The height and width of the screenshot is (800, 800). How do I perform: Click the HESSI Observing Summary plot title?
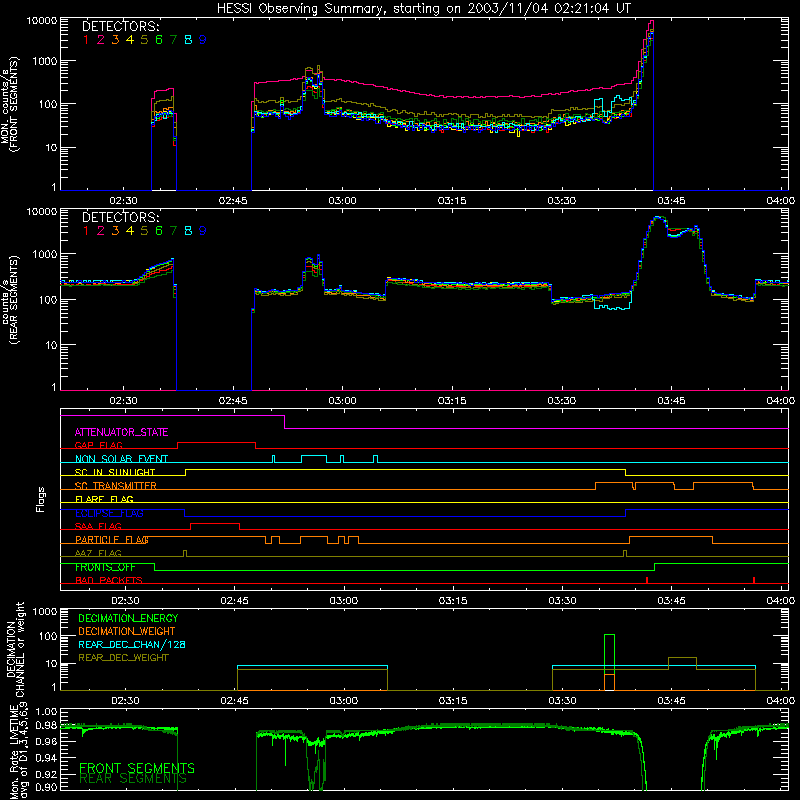[x=424, y=8]
